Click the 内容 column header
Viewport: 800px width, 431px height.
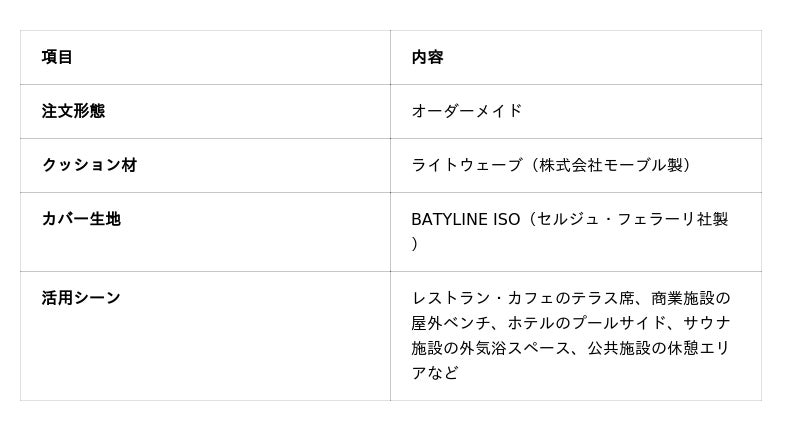(427, 57)
